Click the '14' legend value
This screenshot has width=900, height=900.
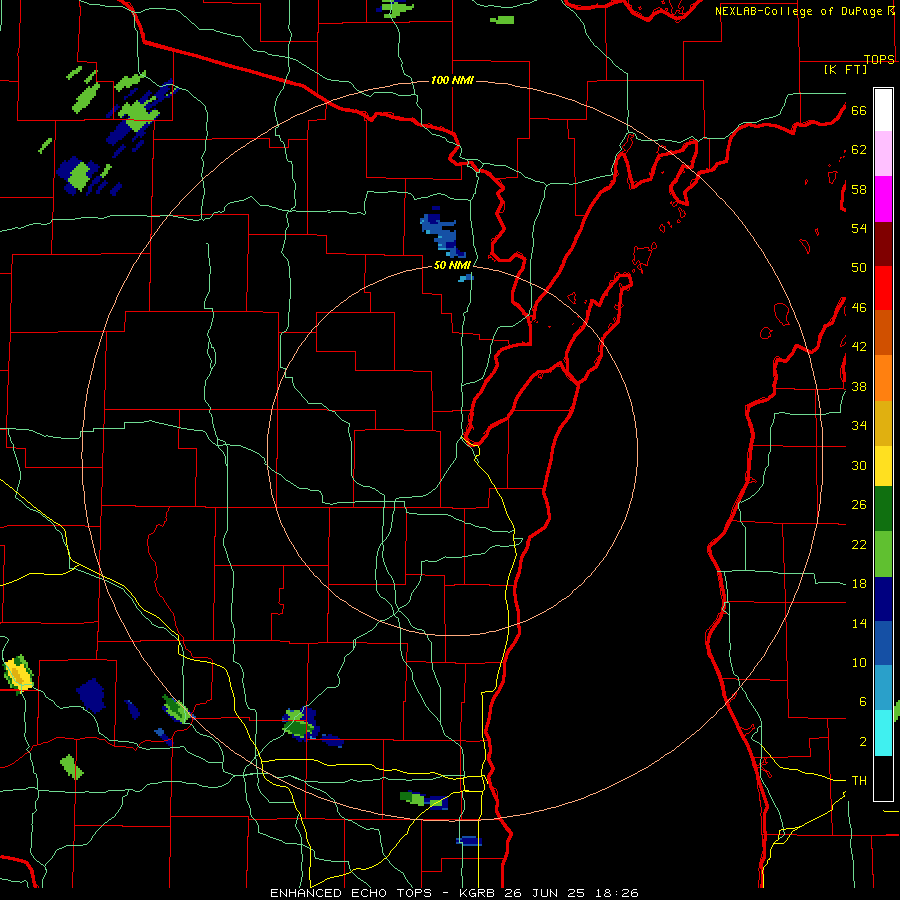tap(859, 623)
